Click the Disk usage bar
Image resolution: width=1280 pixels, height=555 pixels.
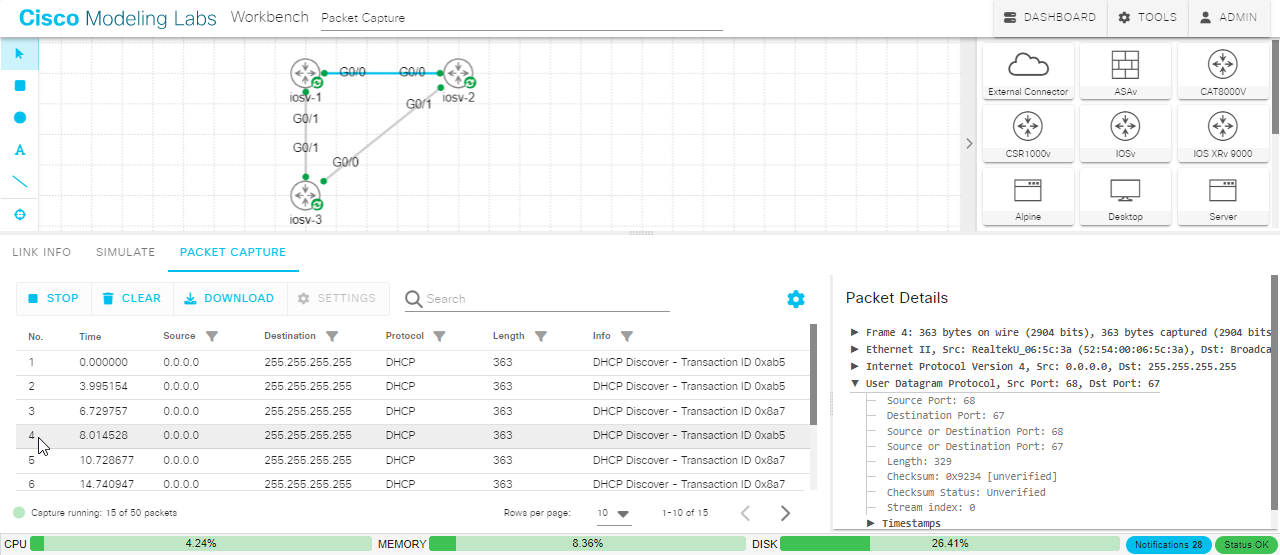coord(950,544)
